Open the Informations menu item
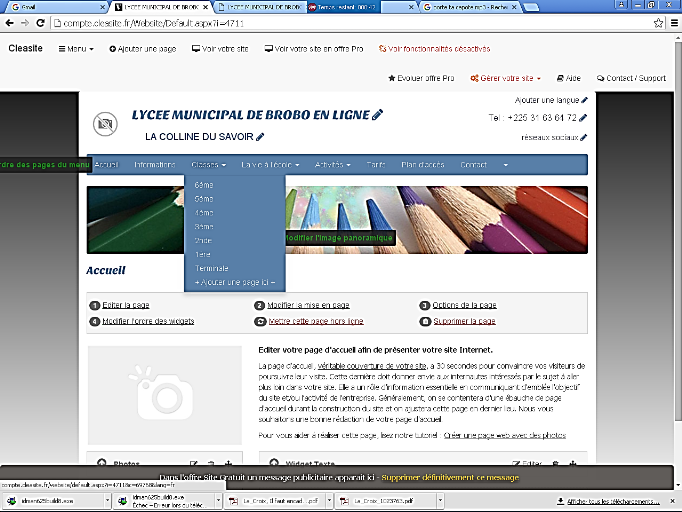 click(154, 165)
